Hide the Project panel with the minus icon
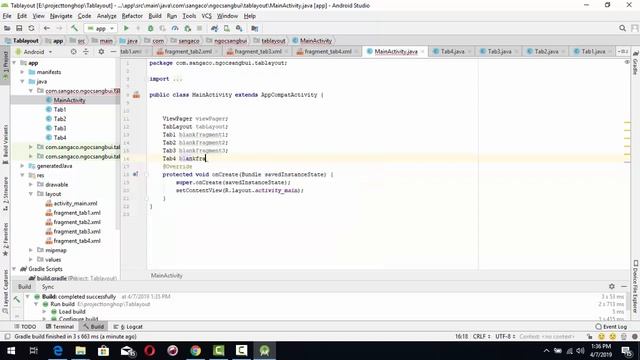Viewport: 640px width, 360px height. click(x=113, y=52)
